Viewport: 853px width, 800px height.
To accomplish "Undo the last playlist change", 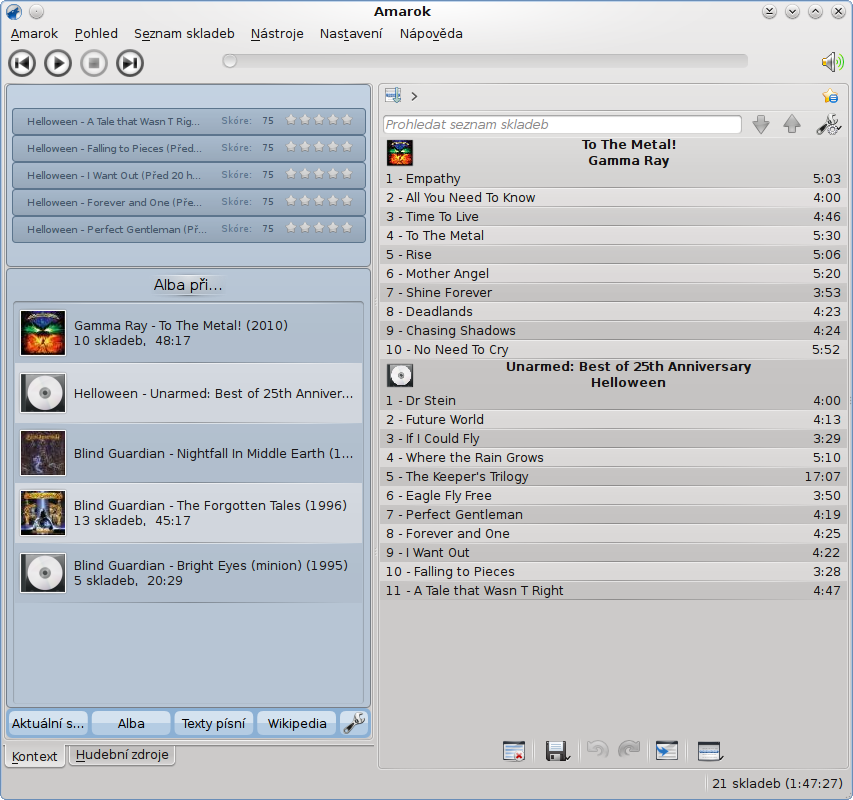I will [x=597, y=750].
